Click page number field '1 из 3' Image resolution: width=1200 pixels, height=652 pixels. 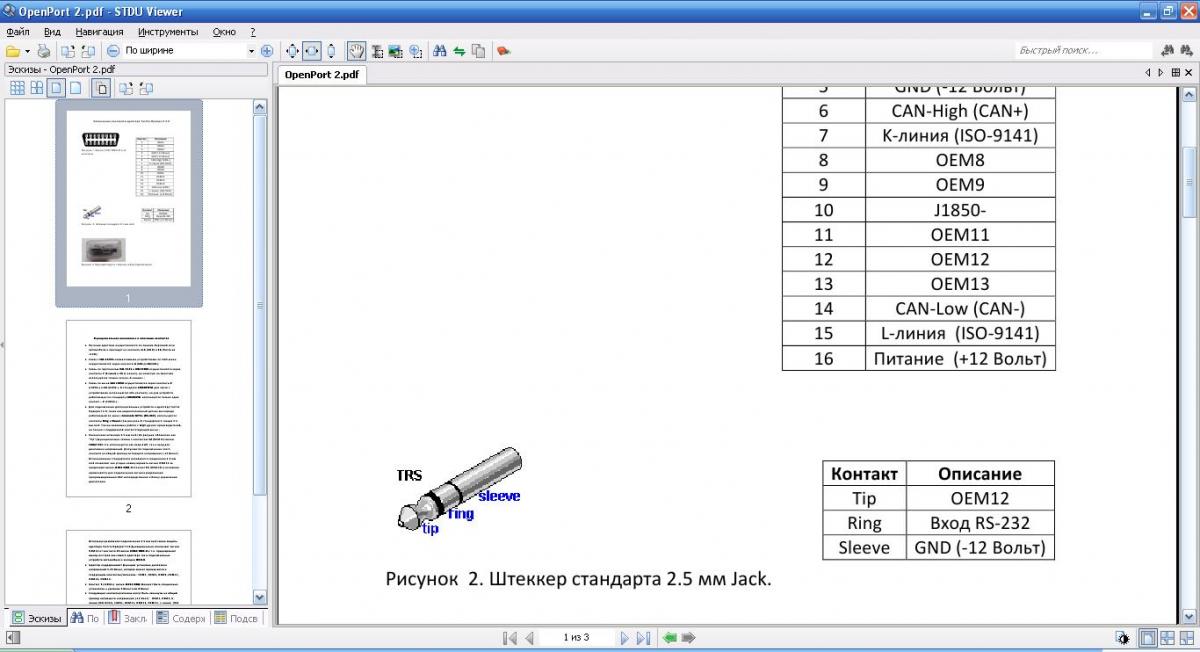pos(577,637)
